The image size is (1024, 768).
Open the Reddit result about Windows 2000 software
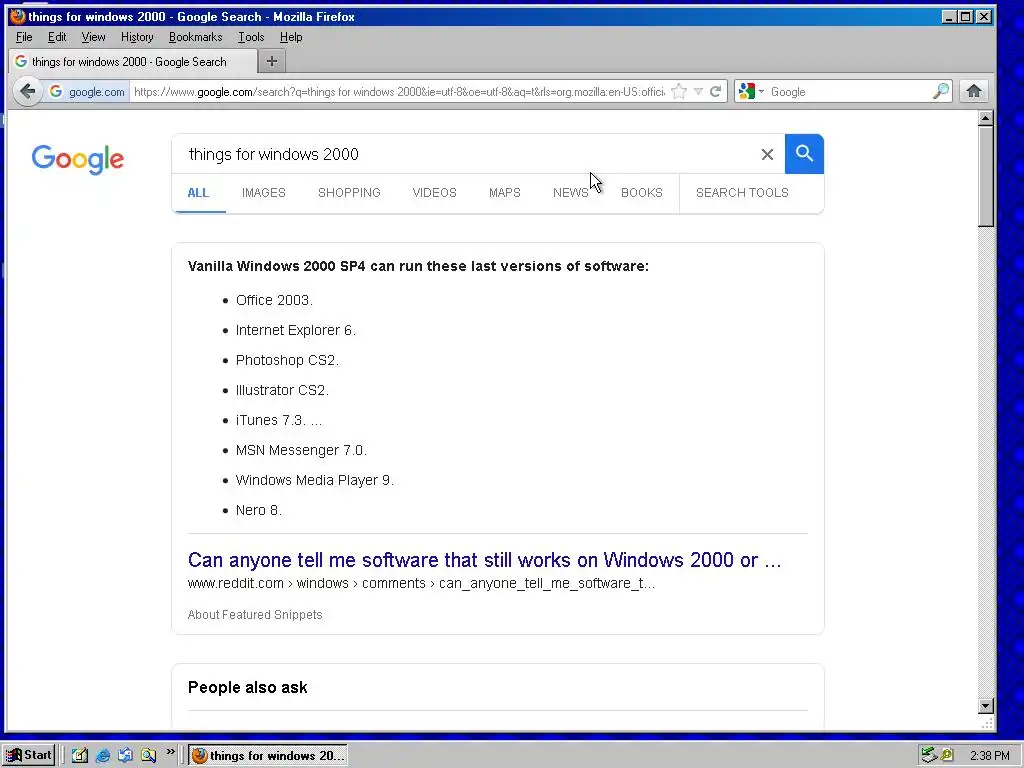click(485, 560)
